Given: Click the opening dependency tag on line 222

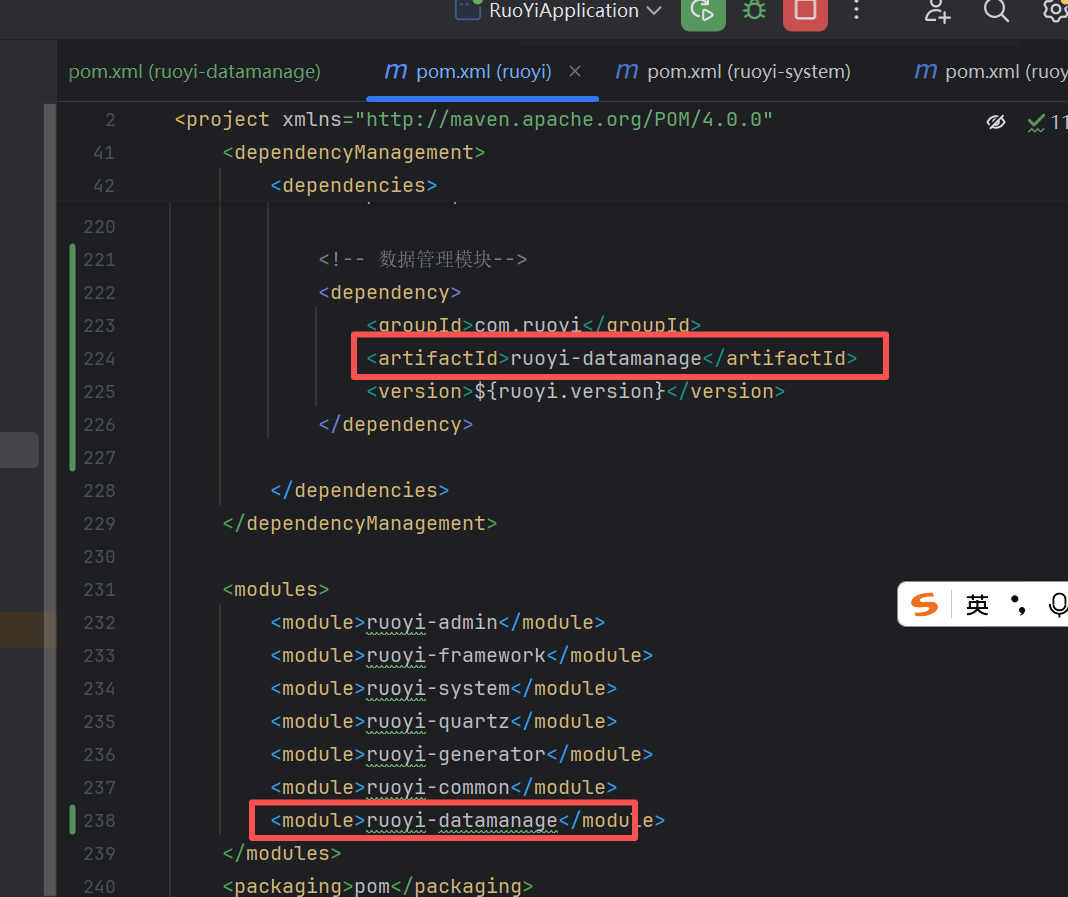Looking at the screenshot, I should point(390,293).
